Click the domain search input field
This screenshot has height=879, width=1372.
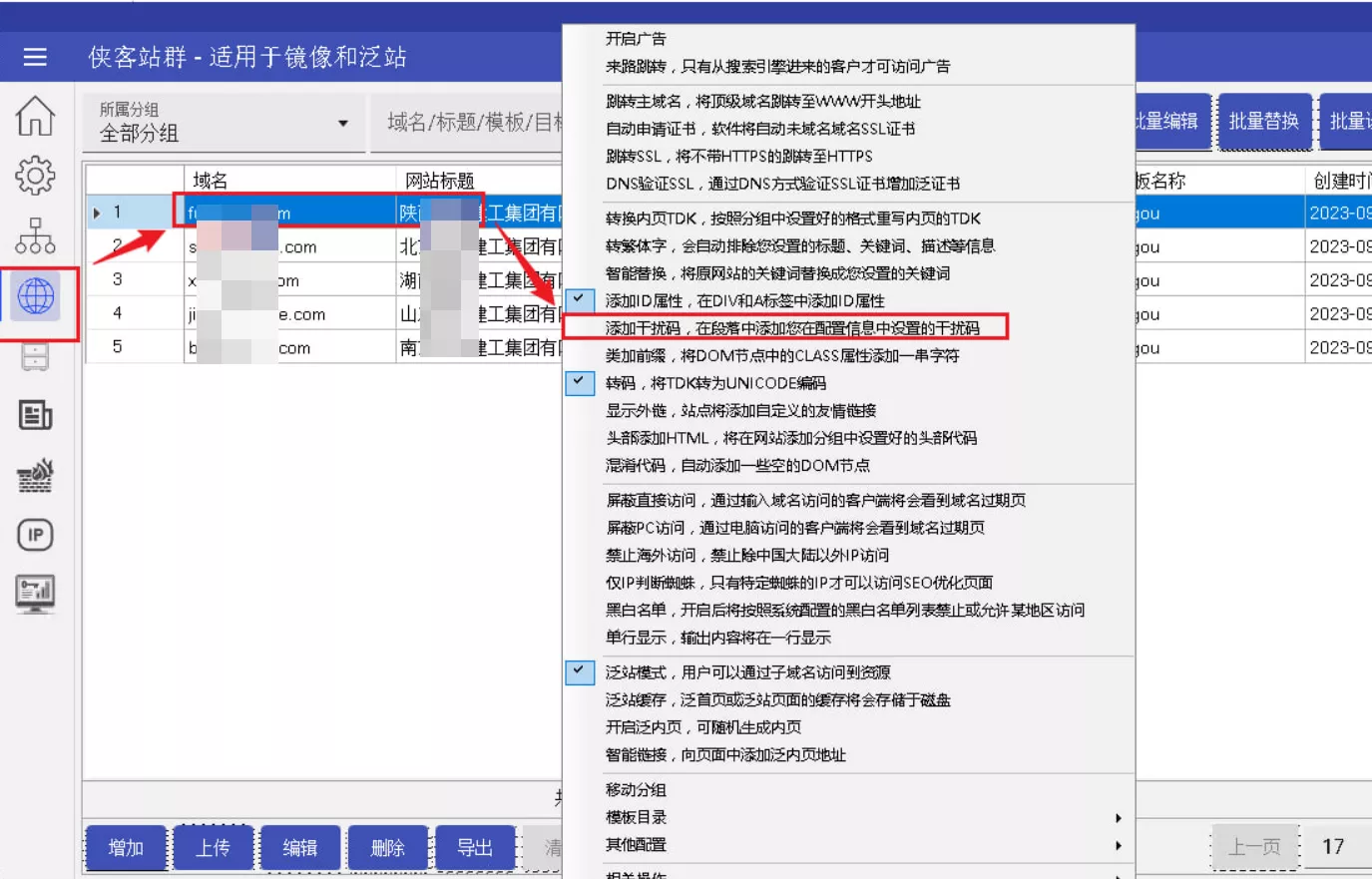(x=469, y=124)
